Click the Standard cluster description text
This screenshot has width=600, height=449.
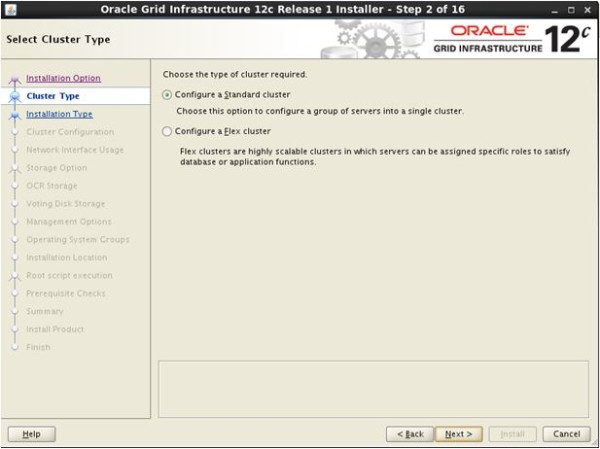(320, 112)
